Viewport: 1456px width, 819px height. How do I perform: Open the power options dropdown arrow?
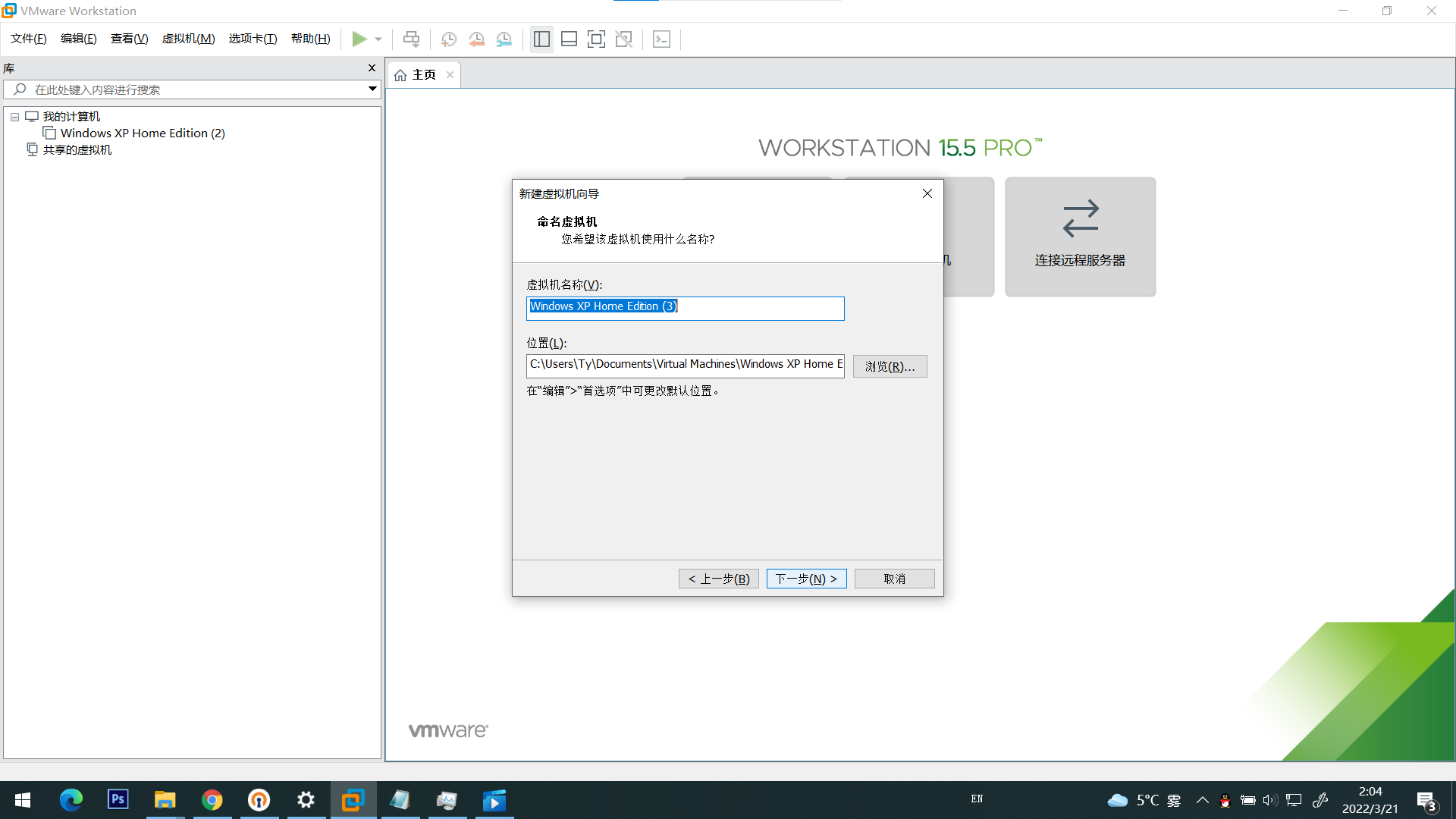[378, 39]
